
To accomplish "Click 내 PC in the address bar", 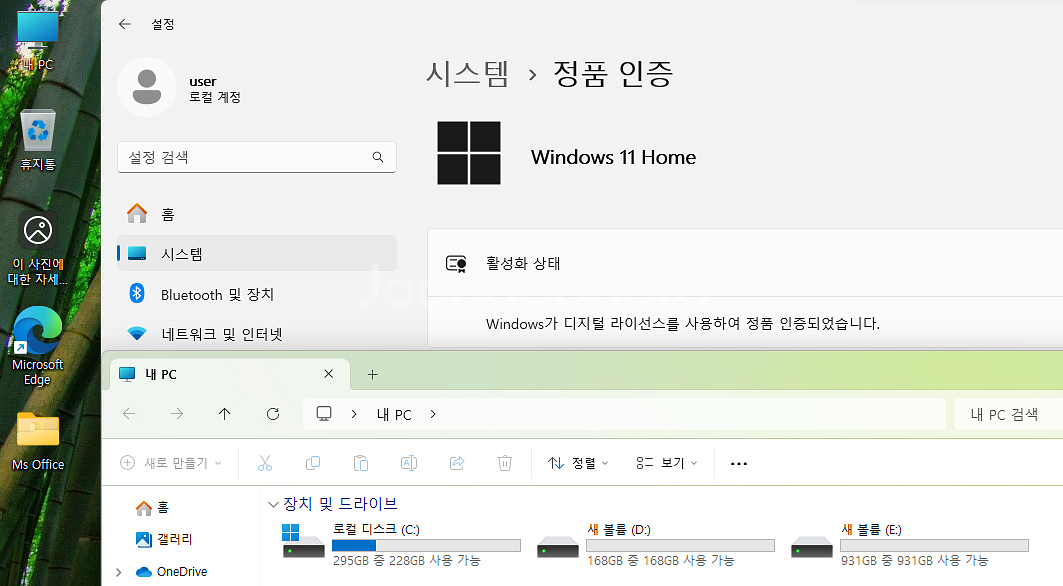I will click(x=394, y=414).
